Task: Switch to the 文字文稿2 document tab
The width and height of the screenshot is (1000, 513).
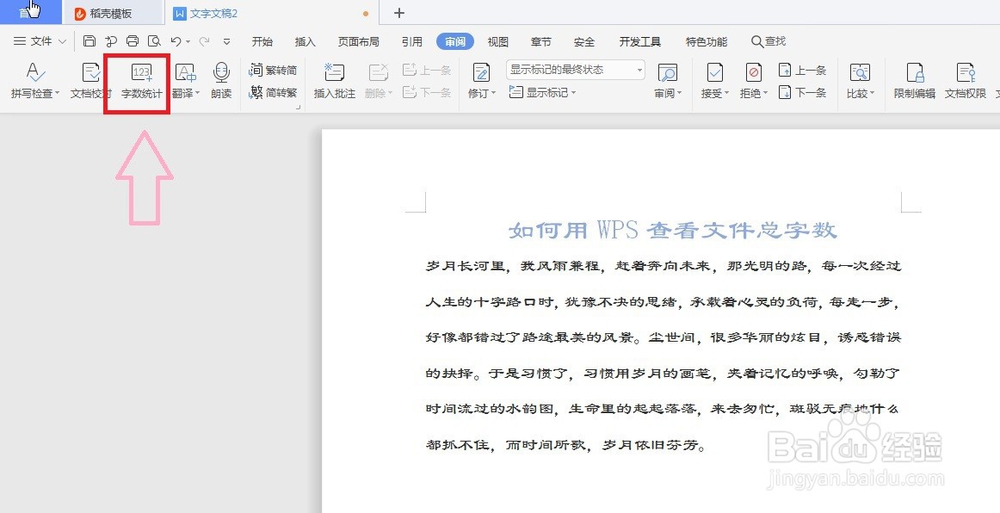Action: [x=272, y=13]
